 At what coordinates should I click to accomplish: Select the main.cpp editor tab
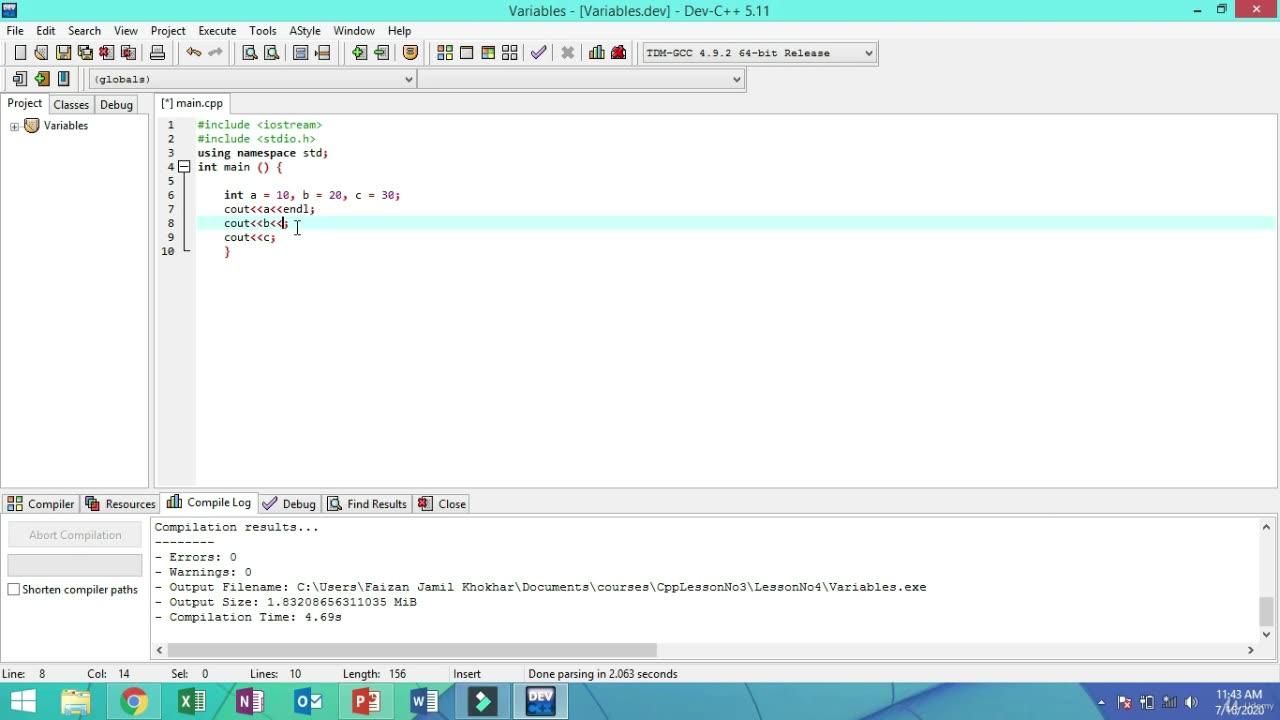[192, 103]
